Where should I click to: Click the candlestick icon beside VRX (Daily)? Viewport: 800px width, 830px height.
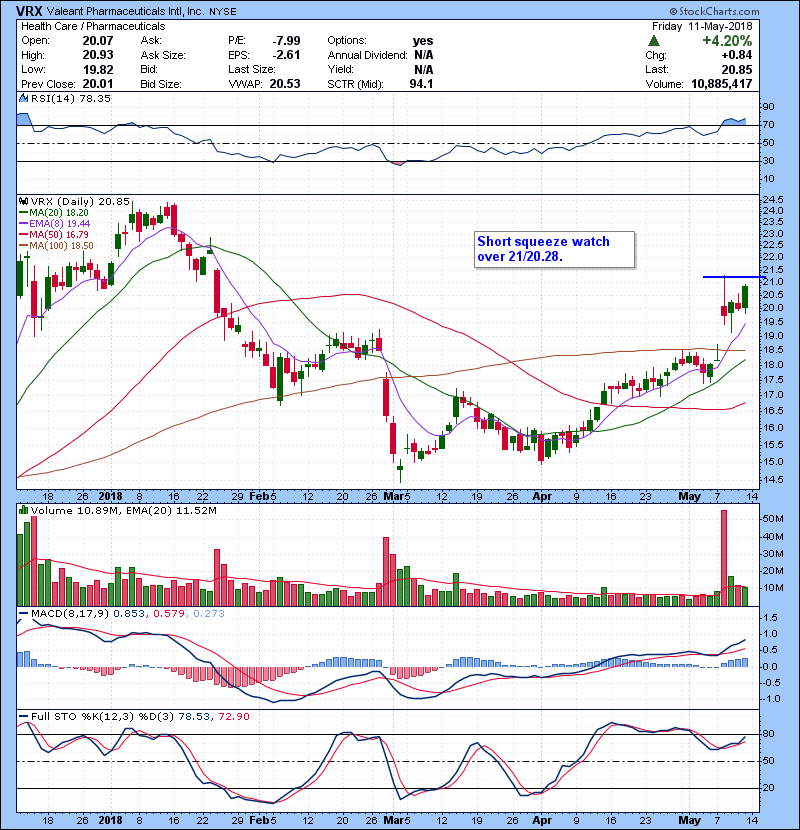pos(23,201)
